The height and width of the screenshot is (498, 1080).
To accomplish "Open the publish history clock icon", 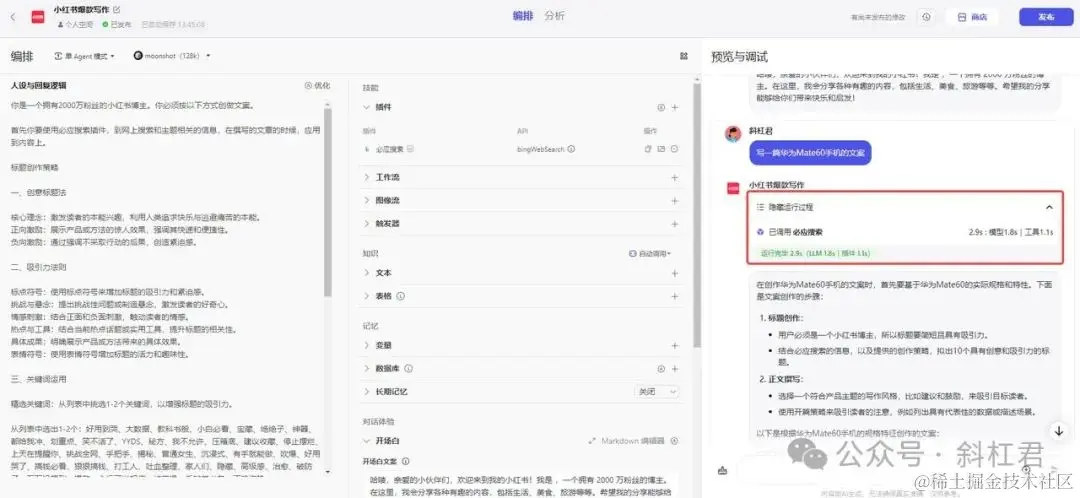I will click(x=927, y=17).
